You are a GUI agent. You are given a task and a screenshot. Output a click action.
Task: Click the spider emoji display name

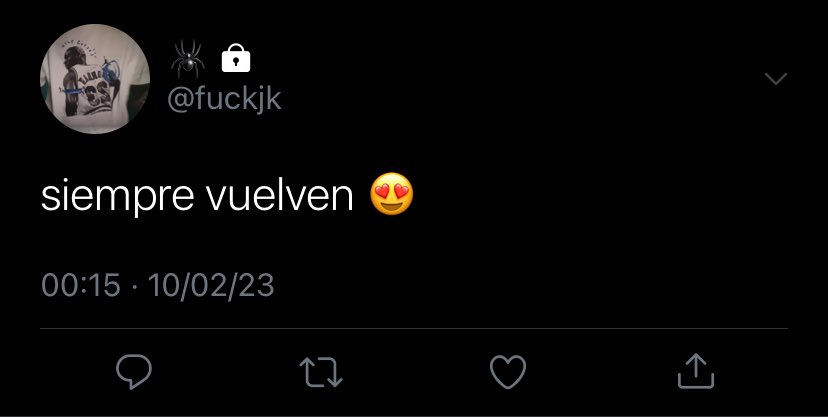point(187,58)
